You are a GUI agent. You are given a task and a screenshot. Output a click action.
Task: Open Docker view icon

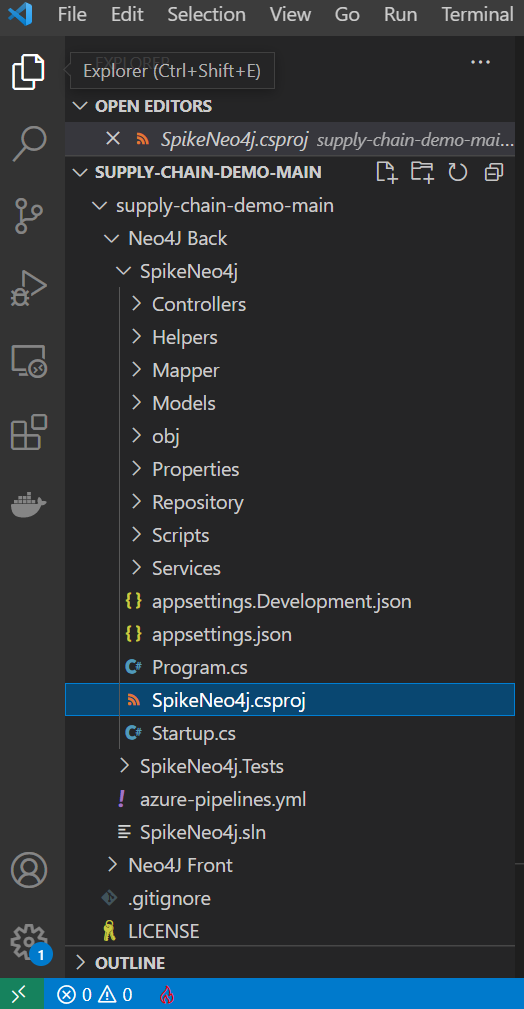click(29, 504)
